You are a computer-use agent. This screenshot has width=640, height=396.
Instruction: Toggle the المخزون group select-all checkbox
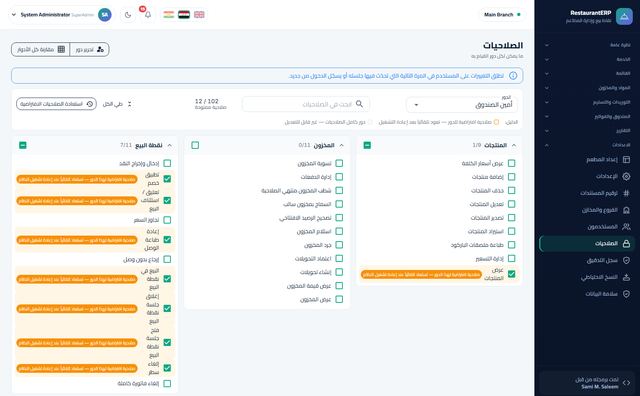point(195,145)
